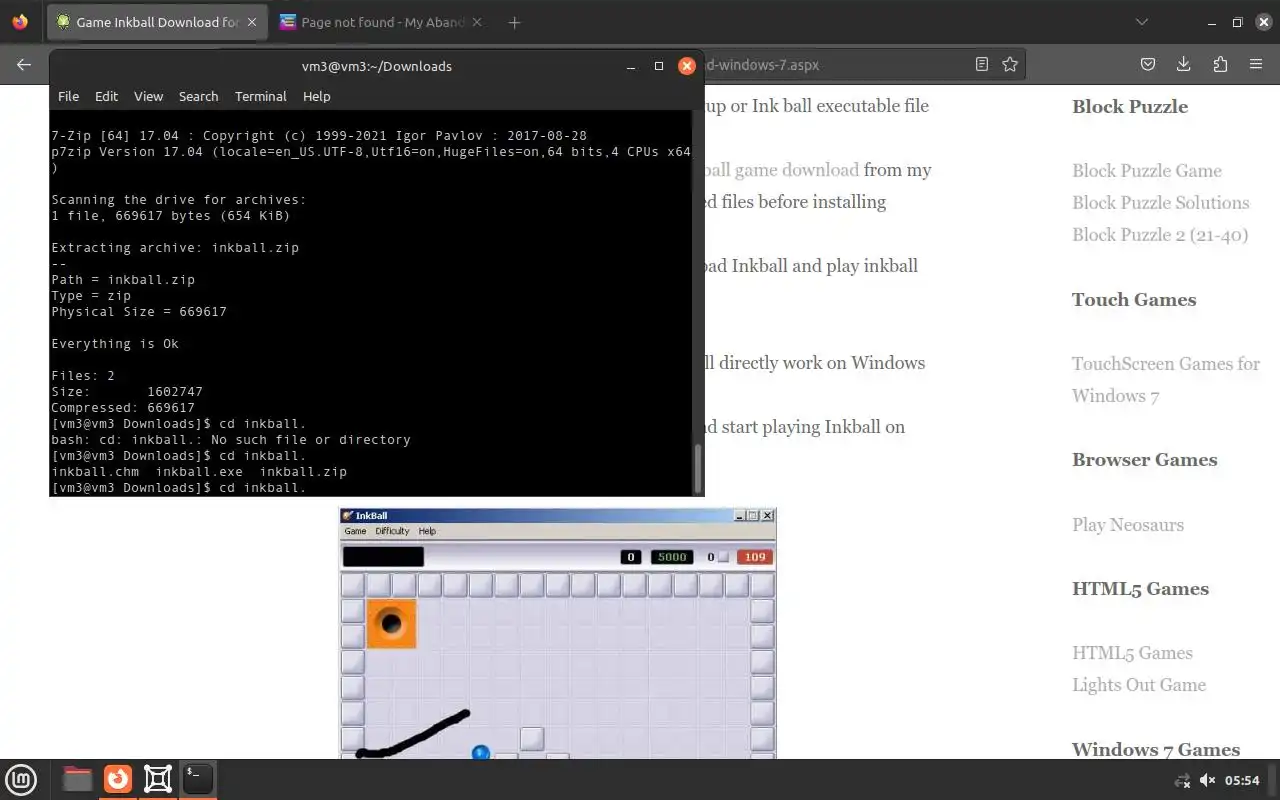Open the Linux Mint start menu
This screenshot has width=1280, height=800.
coord(22,779)
